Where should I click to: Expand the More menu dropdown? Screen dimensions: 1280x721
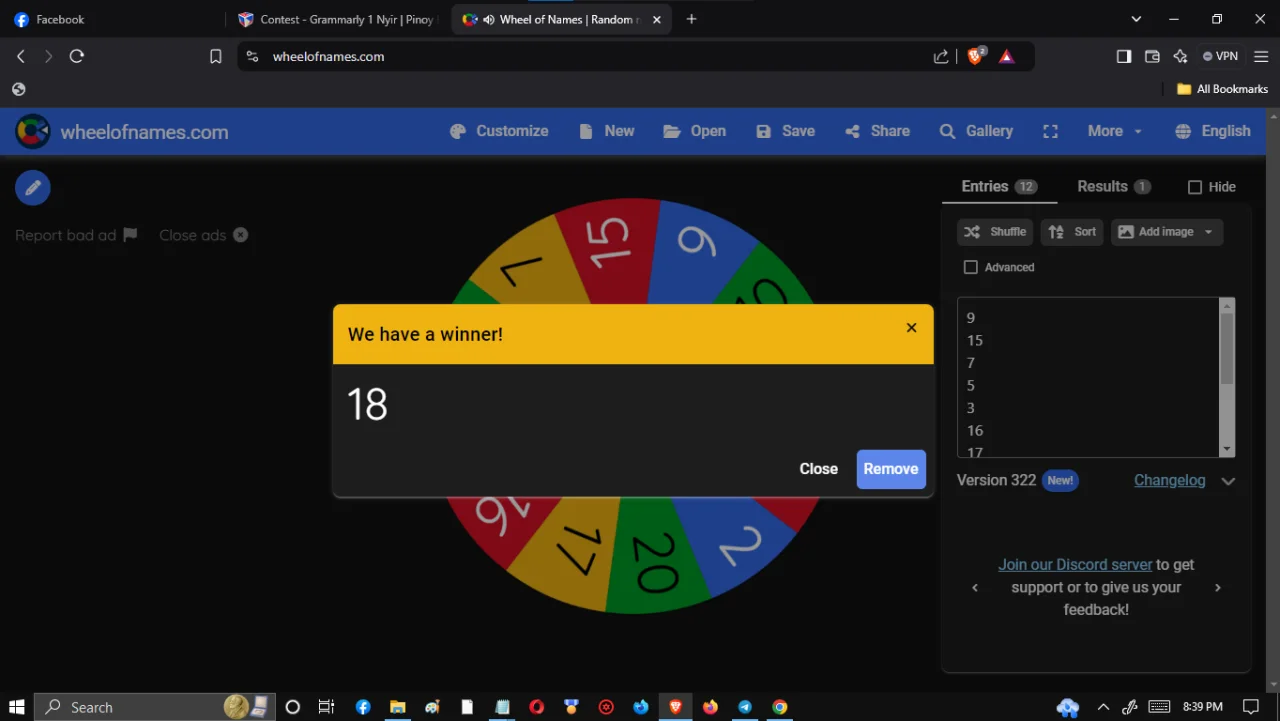click(x=1115, y=131)
